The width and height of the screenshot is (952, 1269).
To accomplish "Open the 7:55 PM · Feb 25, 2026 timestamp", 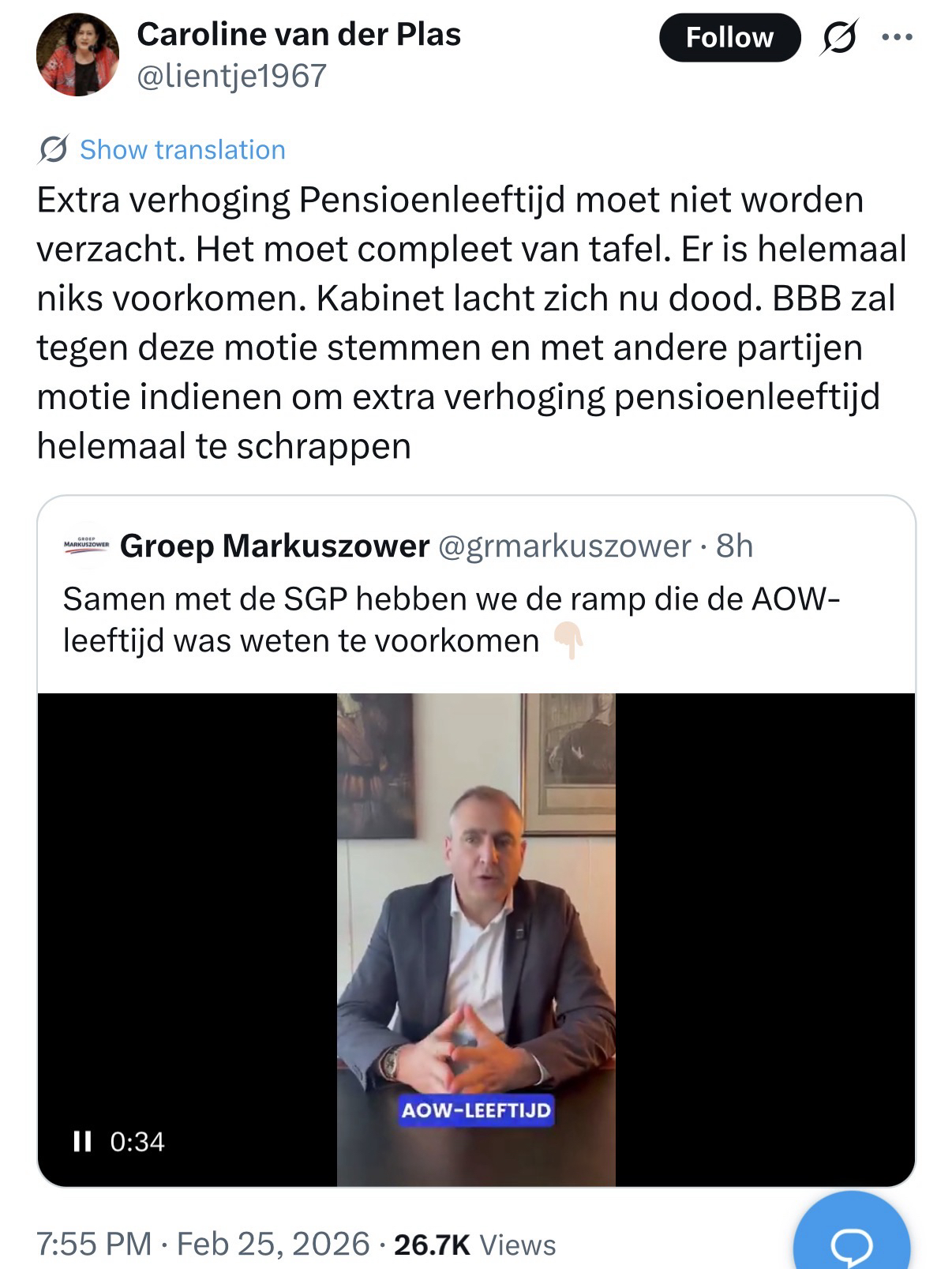I will pos(203,1244).
